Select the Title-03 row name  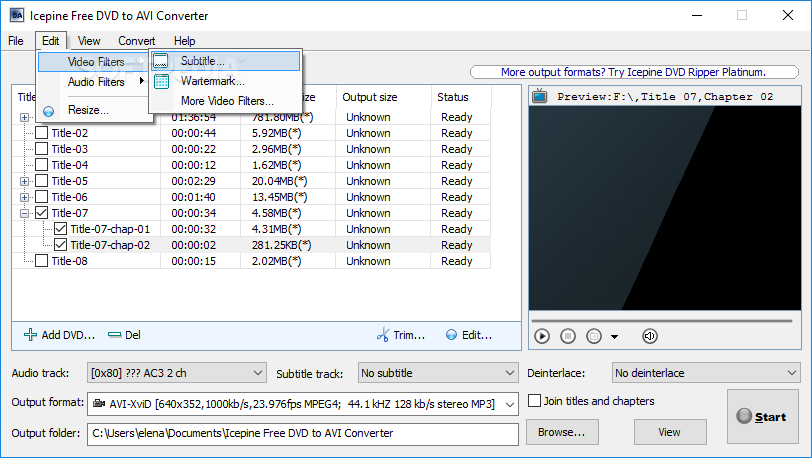69,149
